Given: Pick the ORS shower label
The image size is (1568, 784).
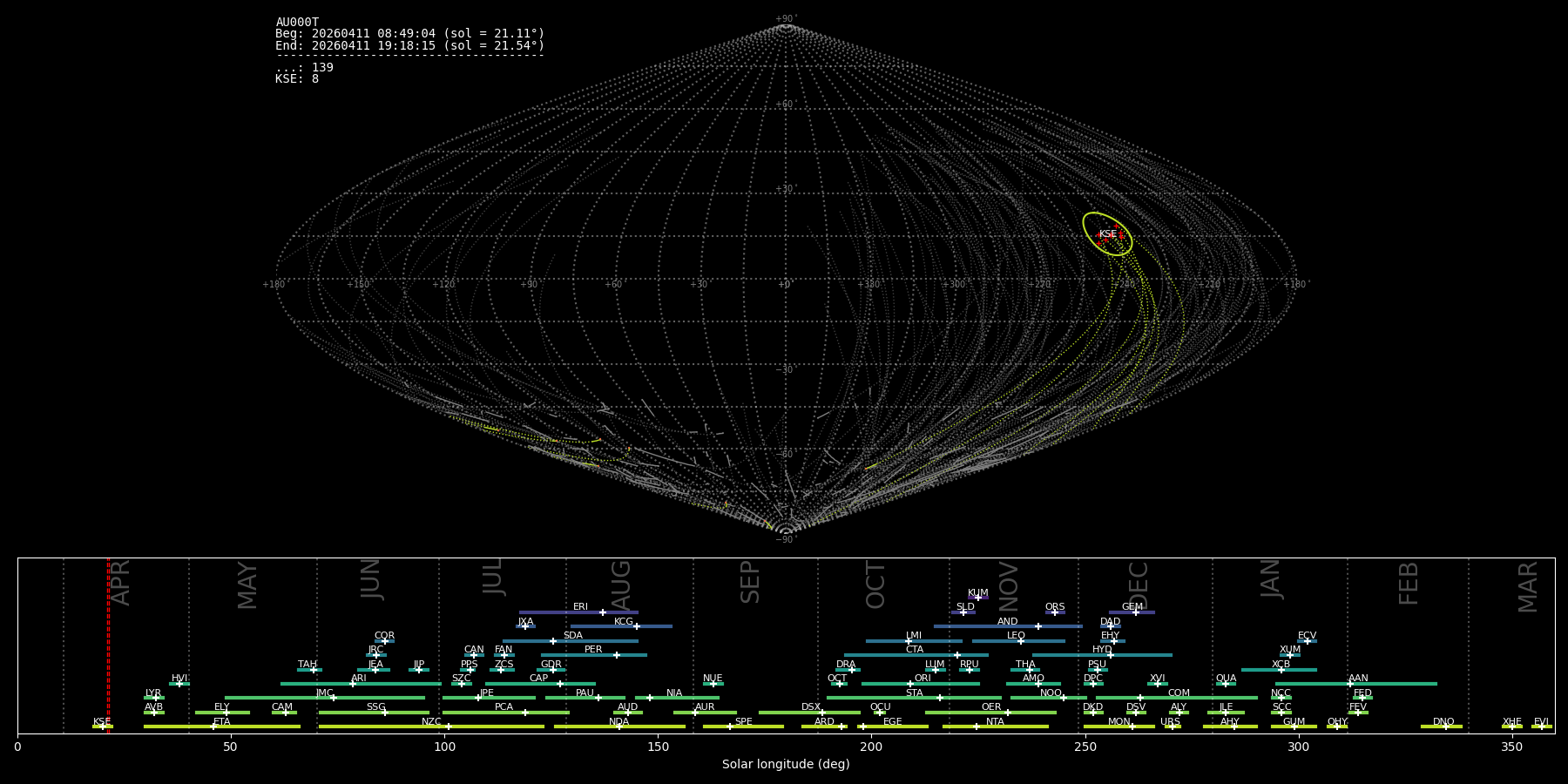Looking at the screenshot, I should click(x=1054, y=607).
